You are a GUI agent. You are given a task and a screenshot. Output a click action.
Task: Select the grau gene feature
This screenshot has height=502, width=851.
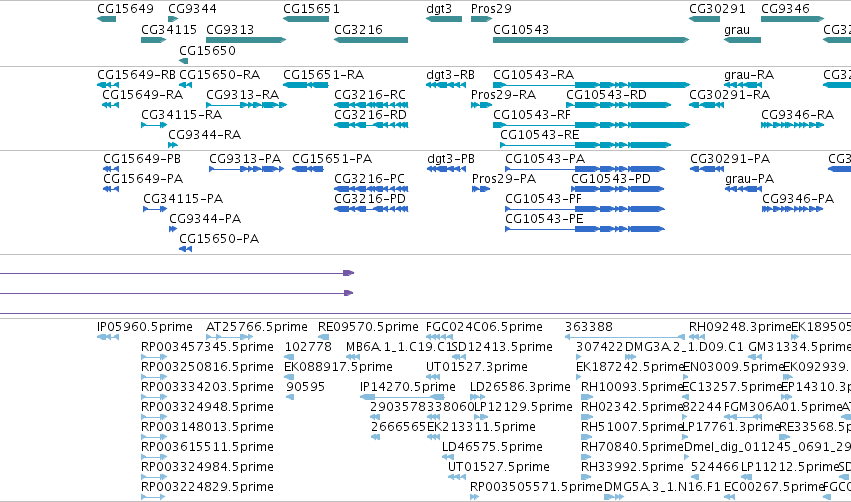tap(742, 40)
